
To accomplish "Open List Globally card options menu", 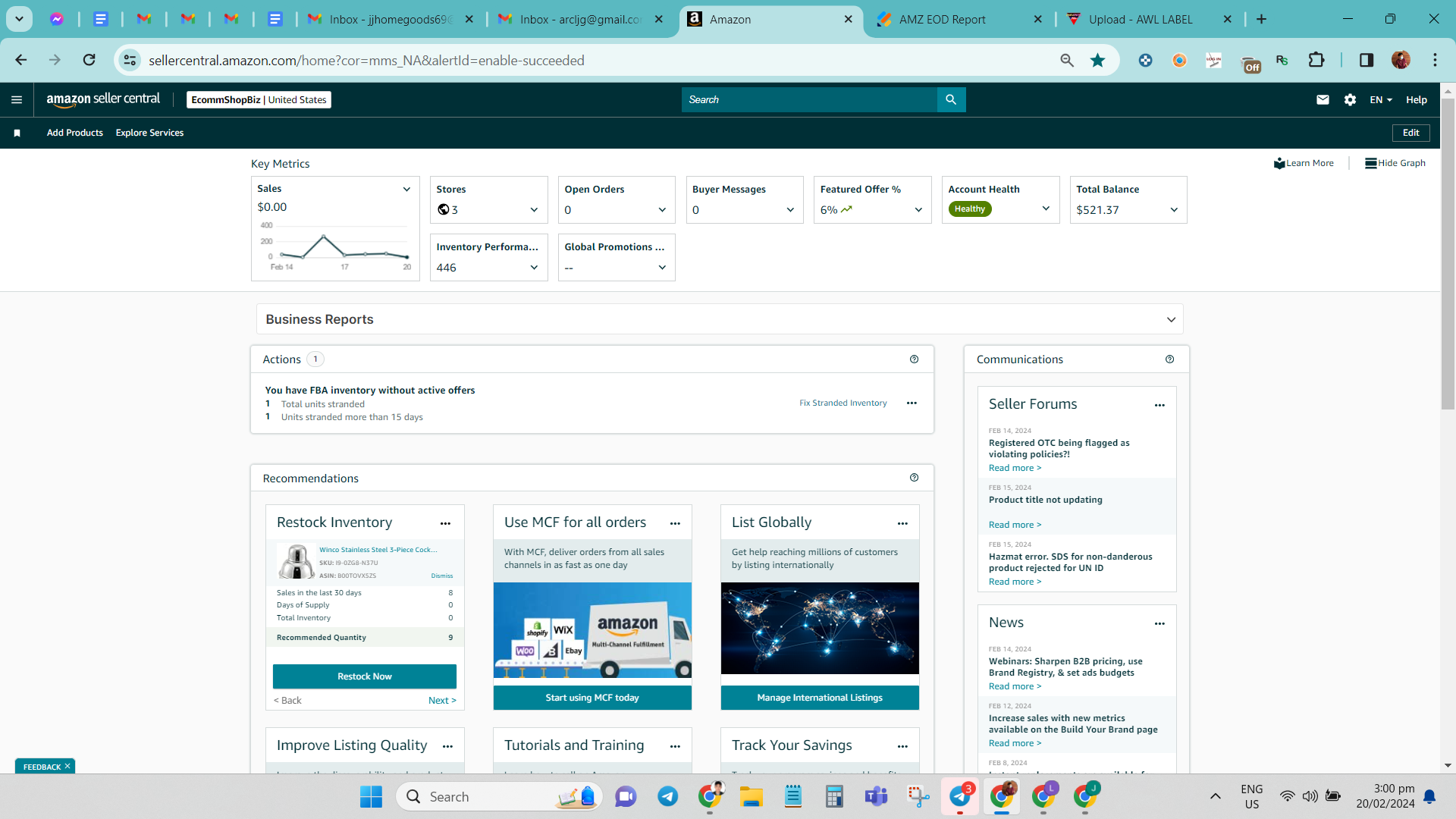I will pos(902,524).
